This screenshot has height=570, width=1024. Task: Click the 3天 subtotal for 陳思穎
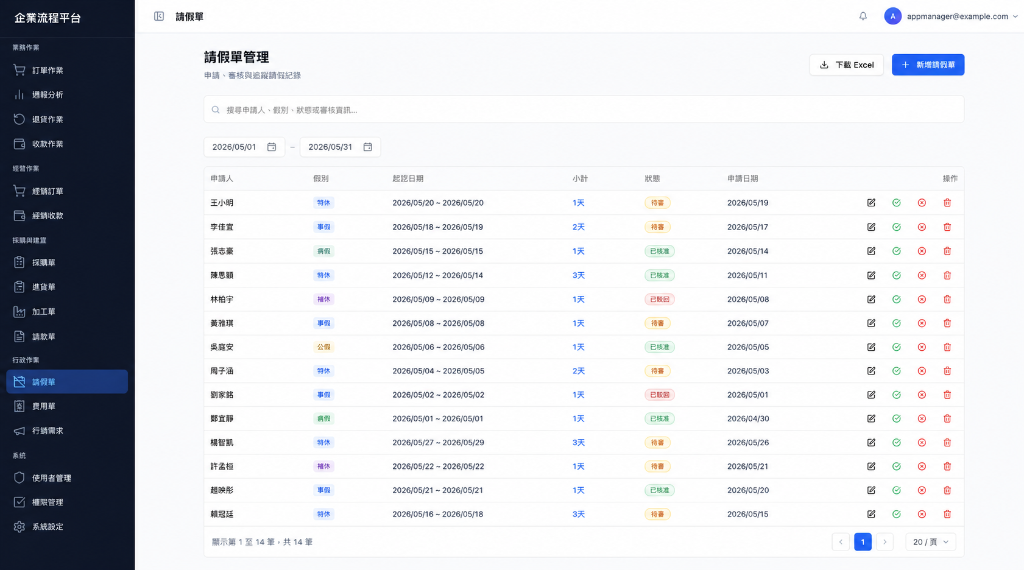pos(579,276)
